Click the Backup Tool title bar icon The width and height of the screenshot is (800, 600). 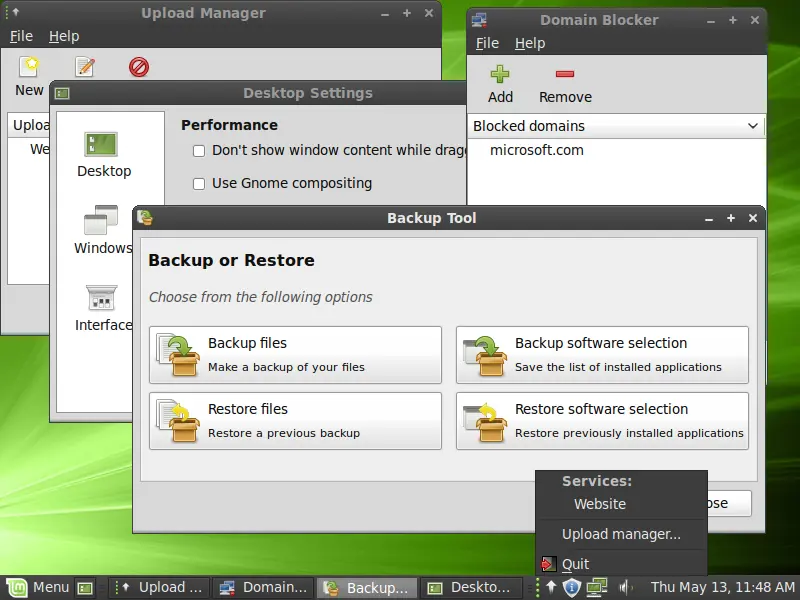click(x=145, y=218)
